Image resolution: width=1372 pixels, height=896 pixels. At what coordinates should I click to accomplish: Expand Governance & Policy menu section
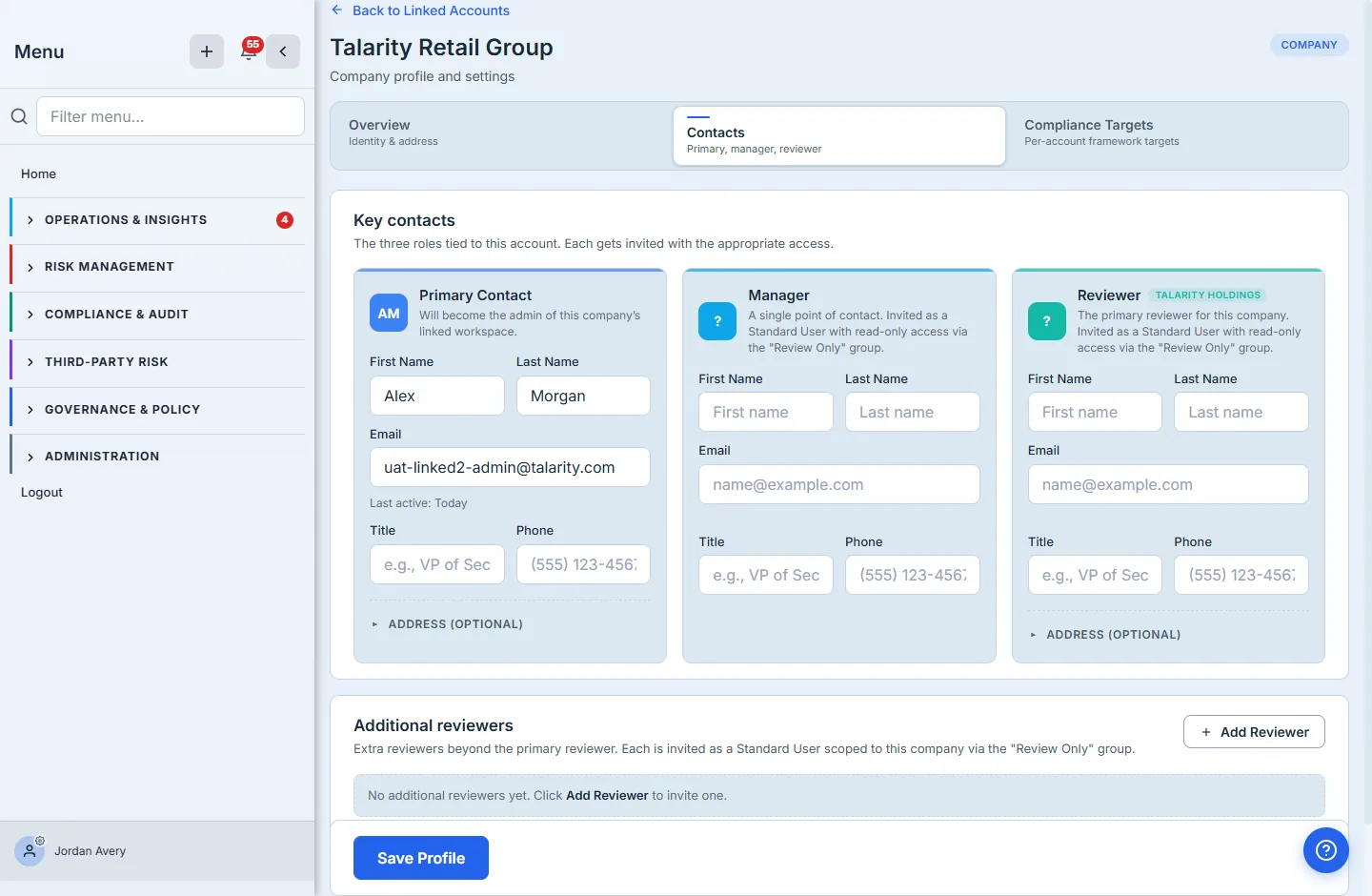[157, 410]
